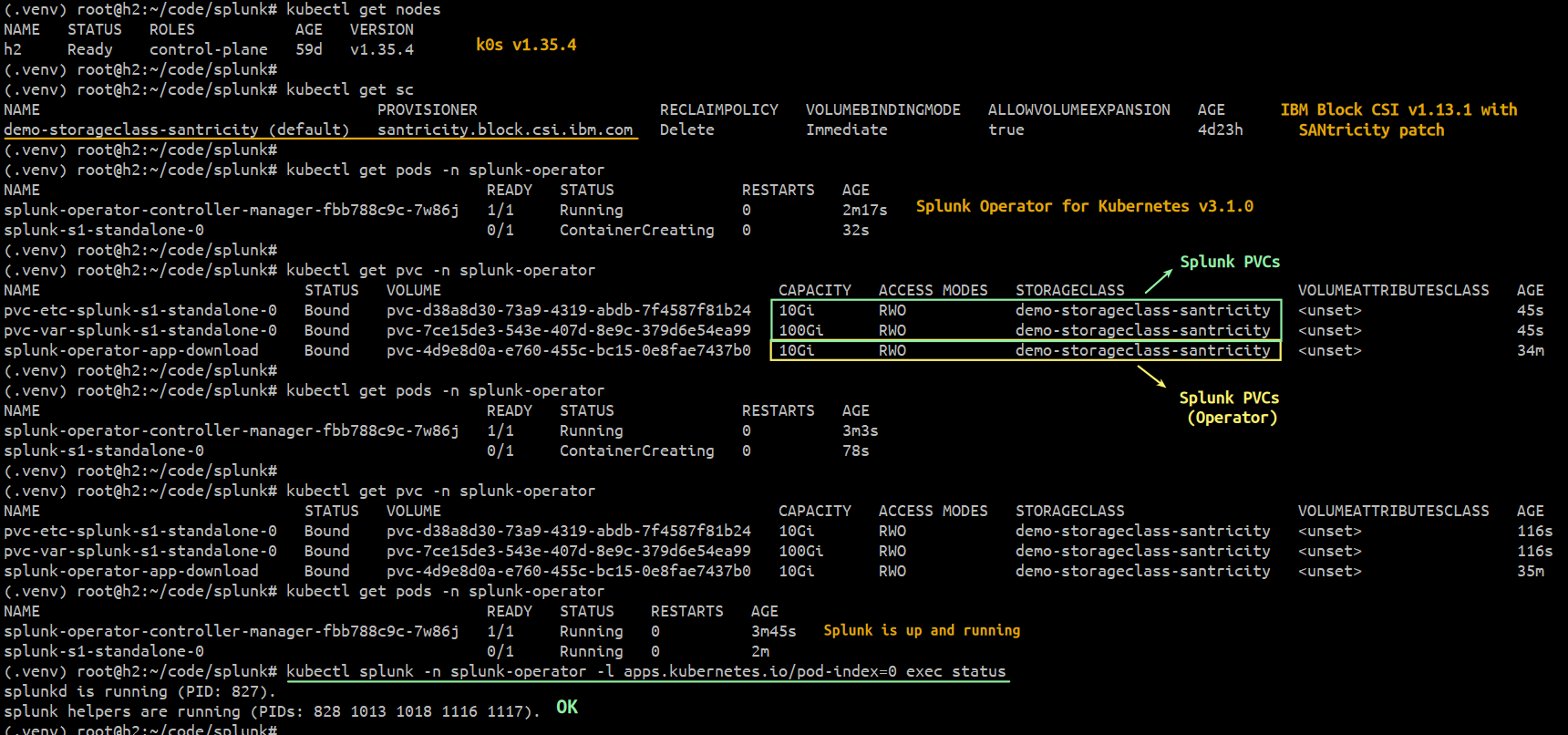
Task: Click the "78s" standalone pod age
Action: [x=856, y=450]
